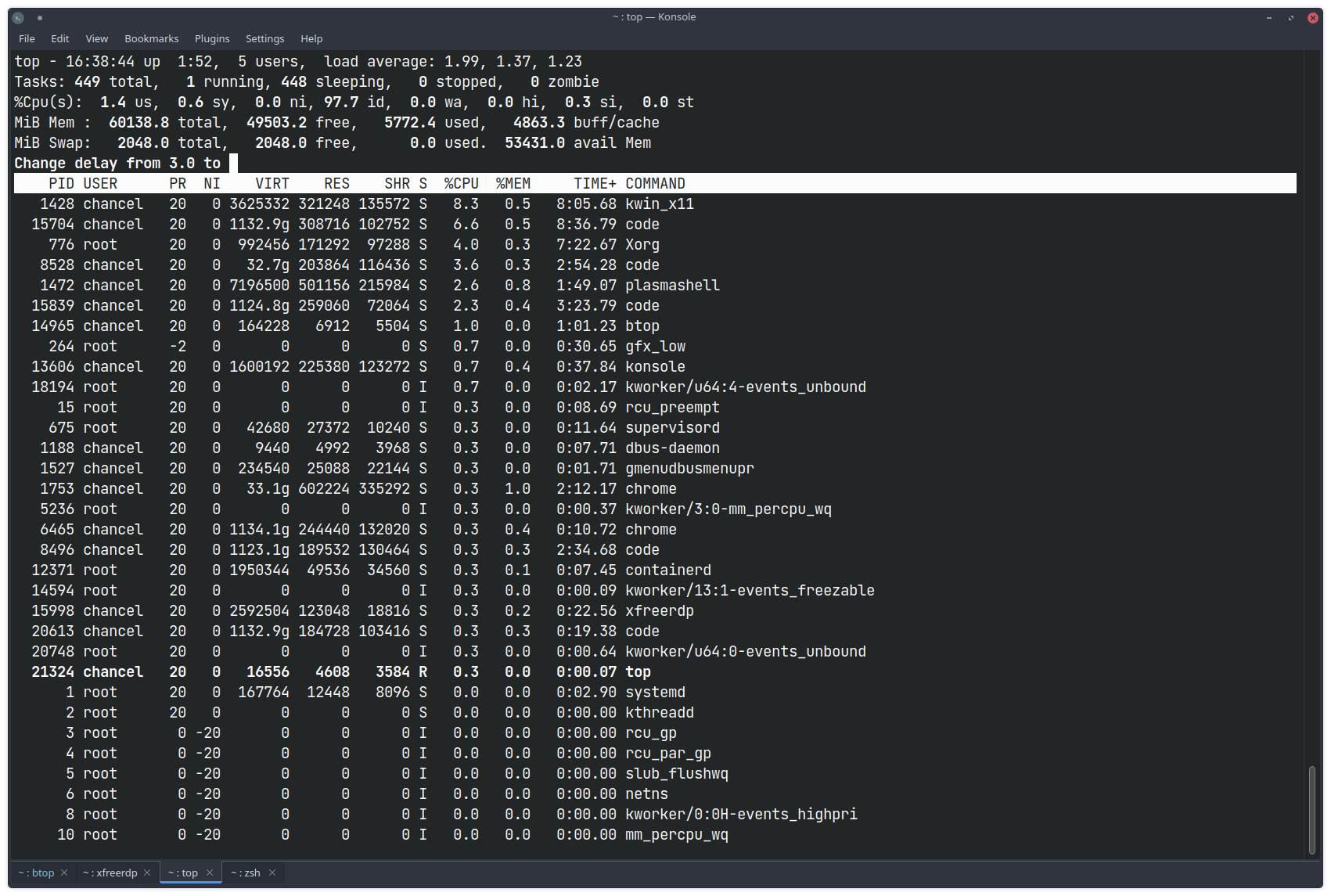The height and width of the screenshot is (896, 1331).
Task: Click the terminal vertical scrollbar handle
Action: pyautogui.click(x=1311, y=810)
